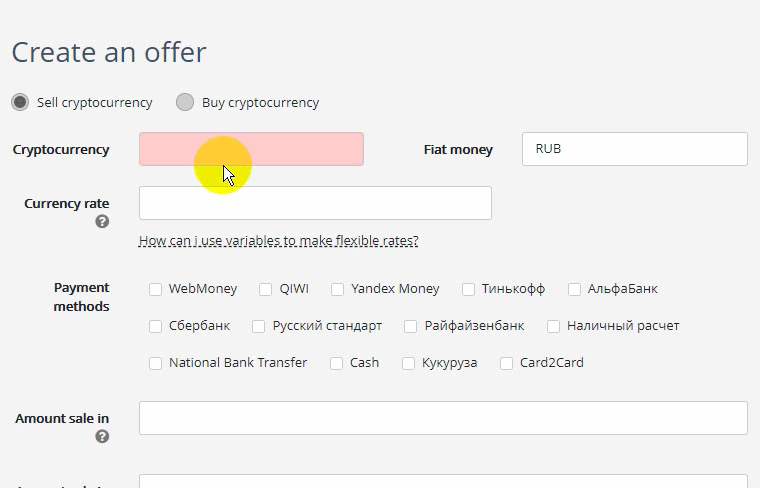760x488 pixels.
Task: Check the National Bank Transfer option
Action: [155, 363]
